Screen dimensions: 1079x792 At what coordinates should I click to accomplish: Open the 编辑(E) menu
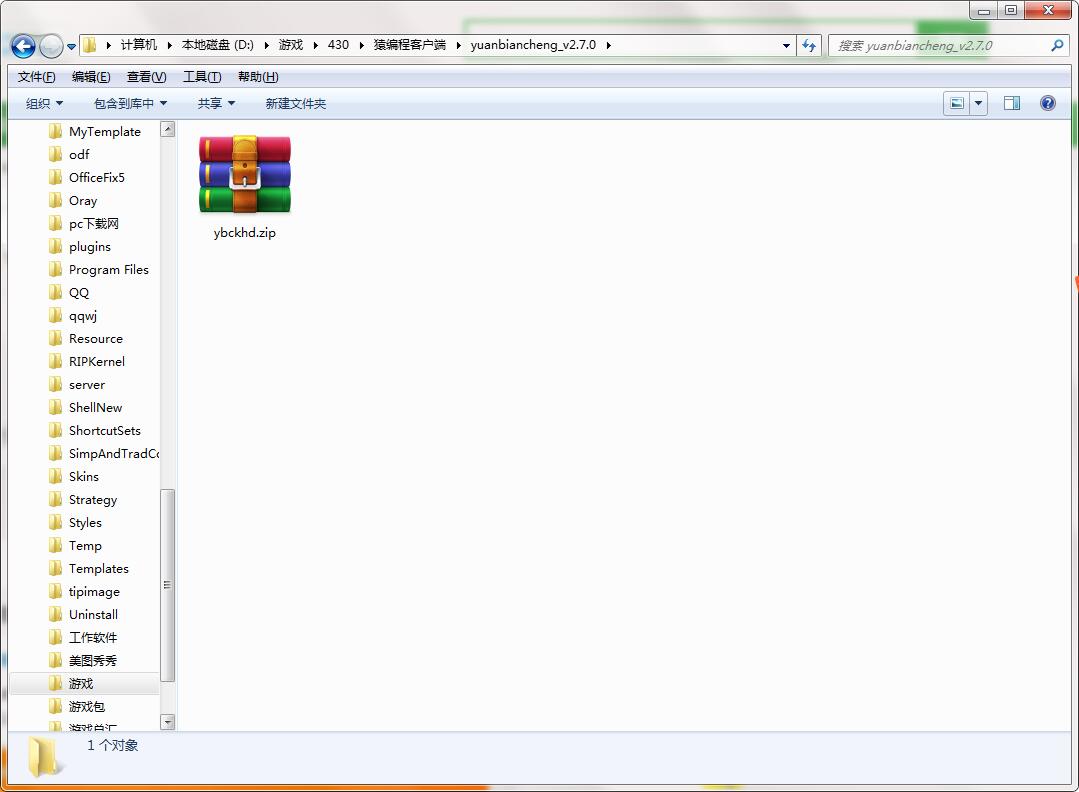pos(91,76)
